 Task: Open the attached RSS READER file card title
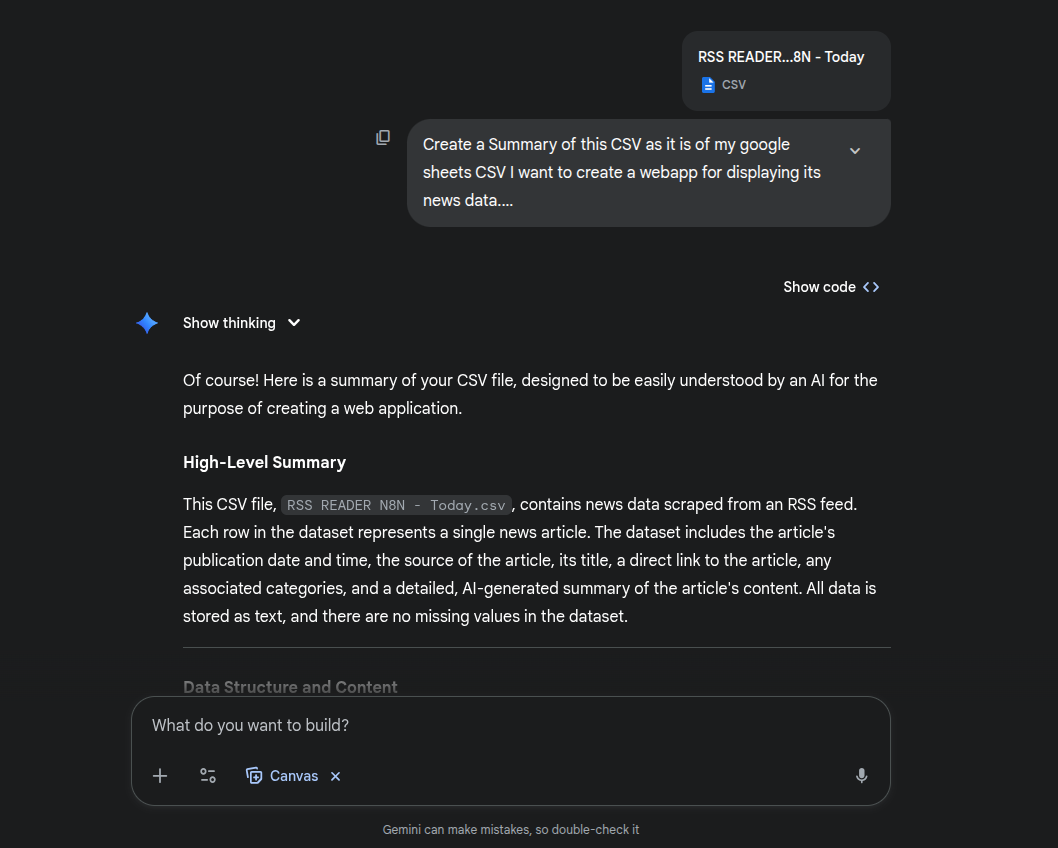point(781,57)
